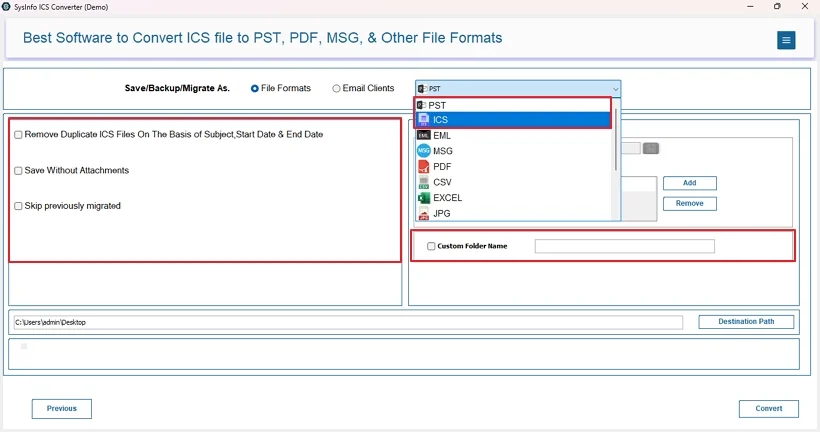The image size is (820, 432).
Task: Click the format list scrollbar thumb
Action: click(x=616, y=139)
